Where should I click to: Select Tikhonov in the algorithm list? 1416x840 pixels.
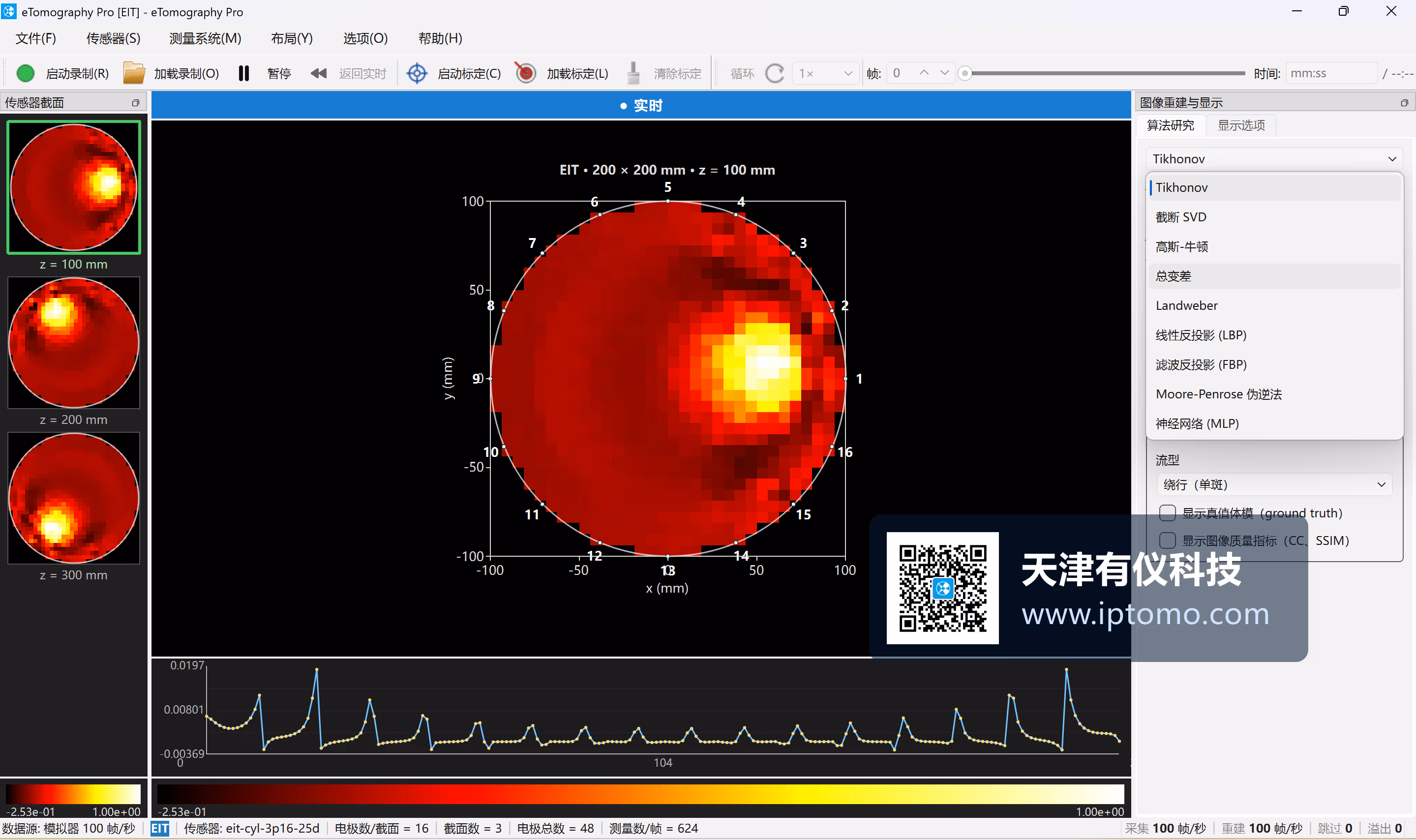[1274, 187]
